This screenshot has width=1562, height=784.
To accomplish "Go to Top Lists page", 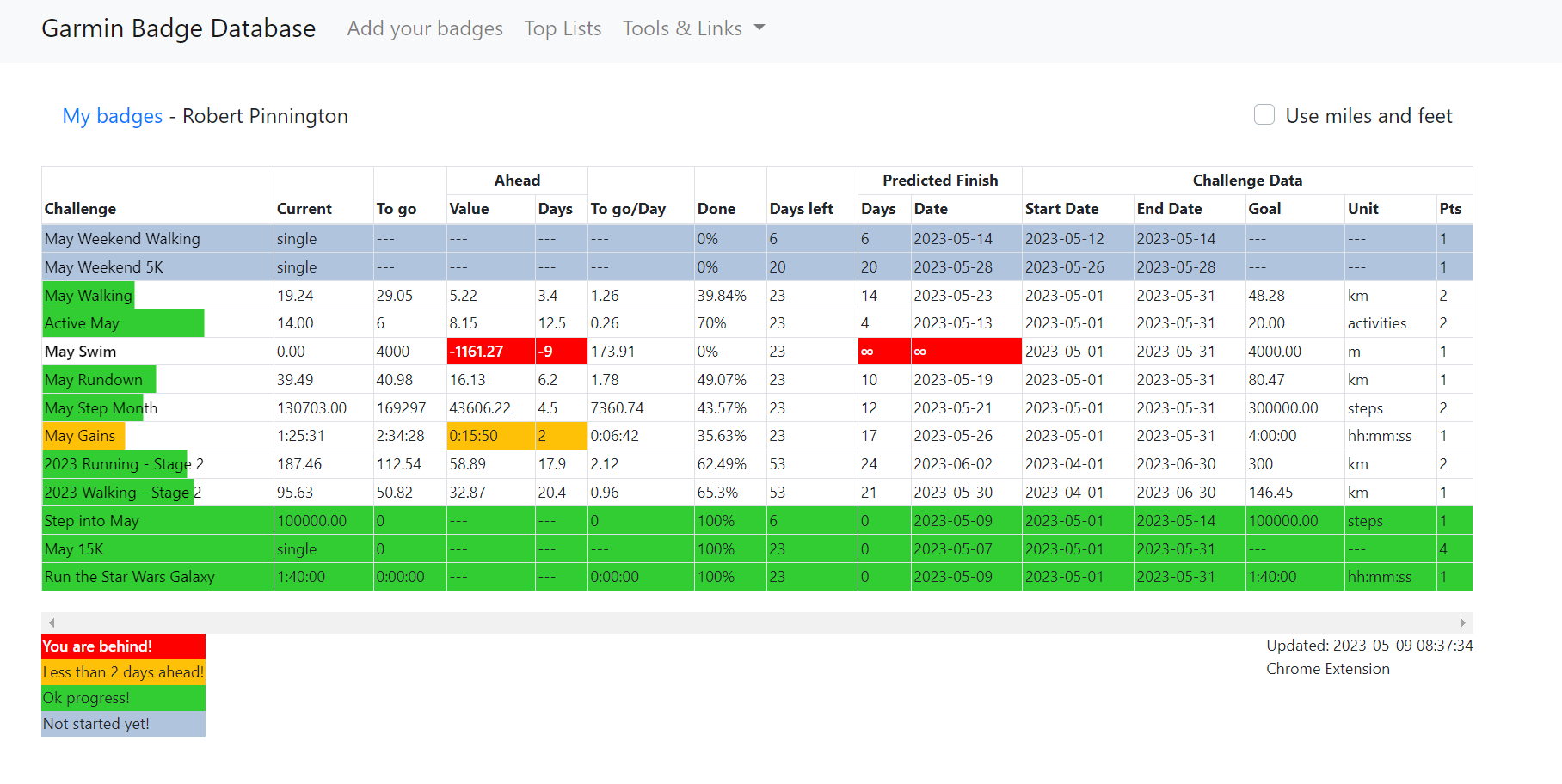I will 563,28.
